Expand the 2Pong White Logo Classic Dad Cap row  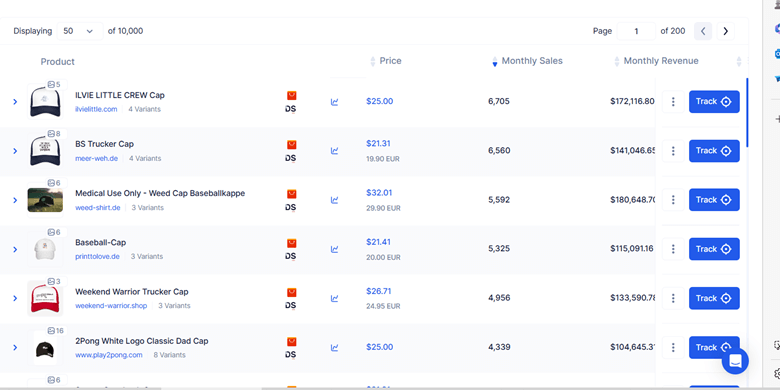click(x=15, y=348)
